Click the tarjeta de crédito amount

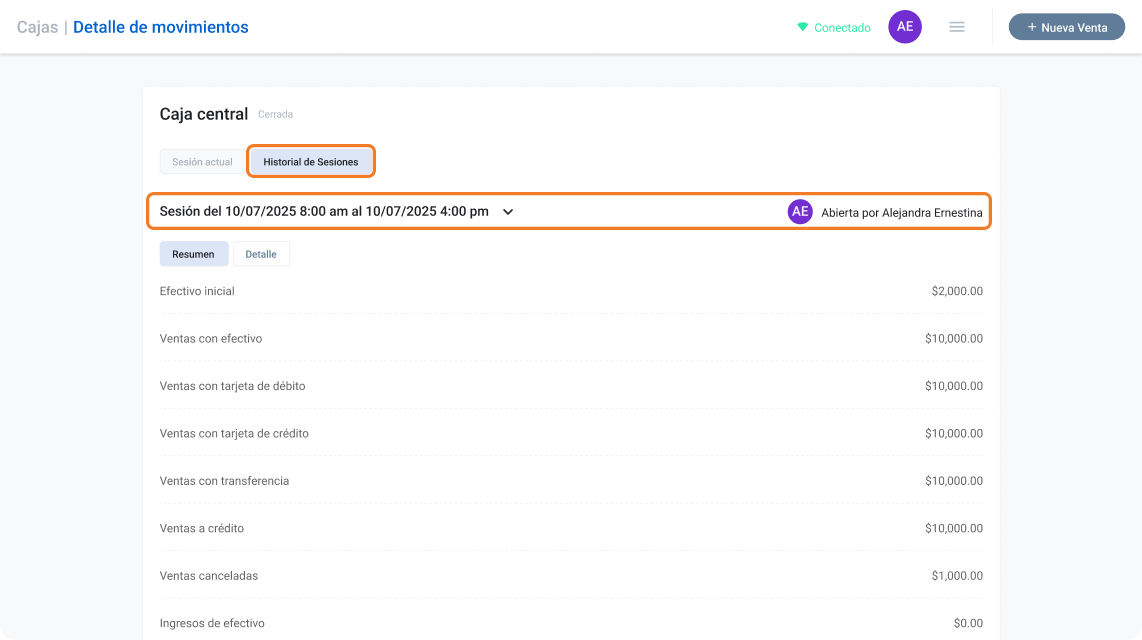click(954, 433)
